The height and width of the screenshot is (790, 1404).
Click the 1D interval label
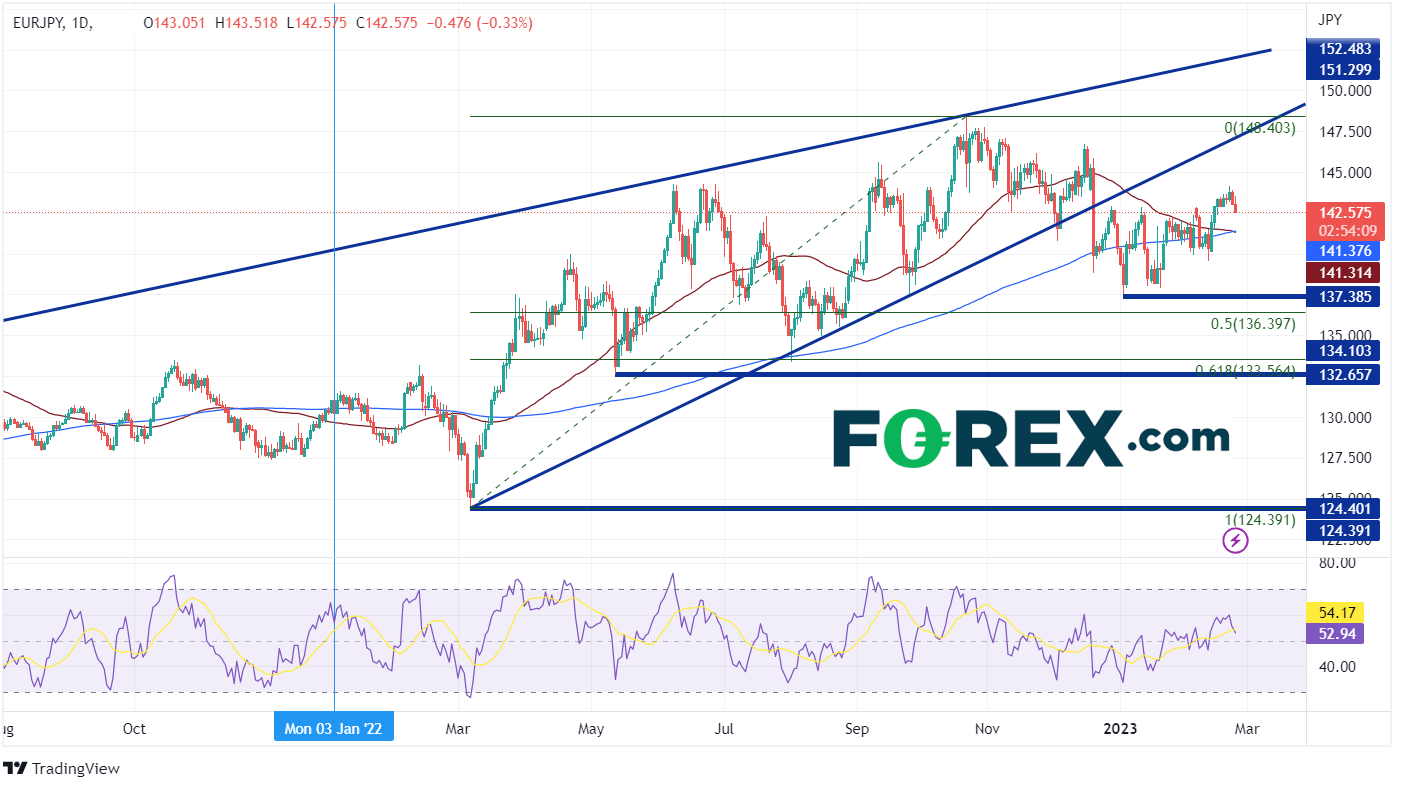82,22
